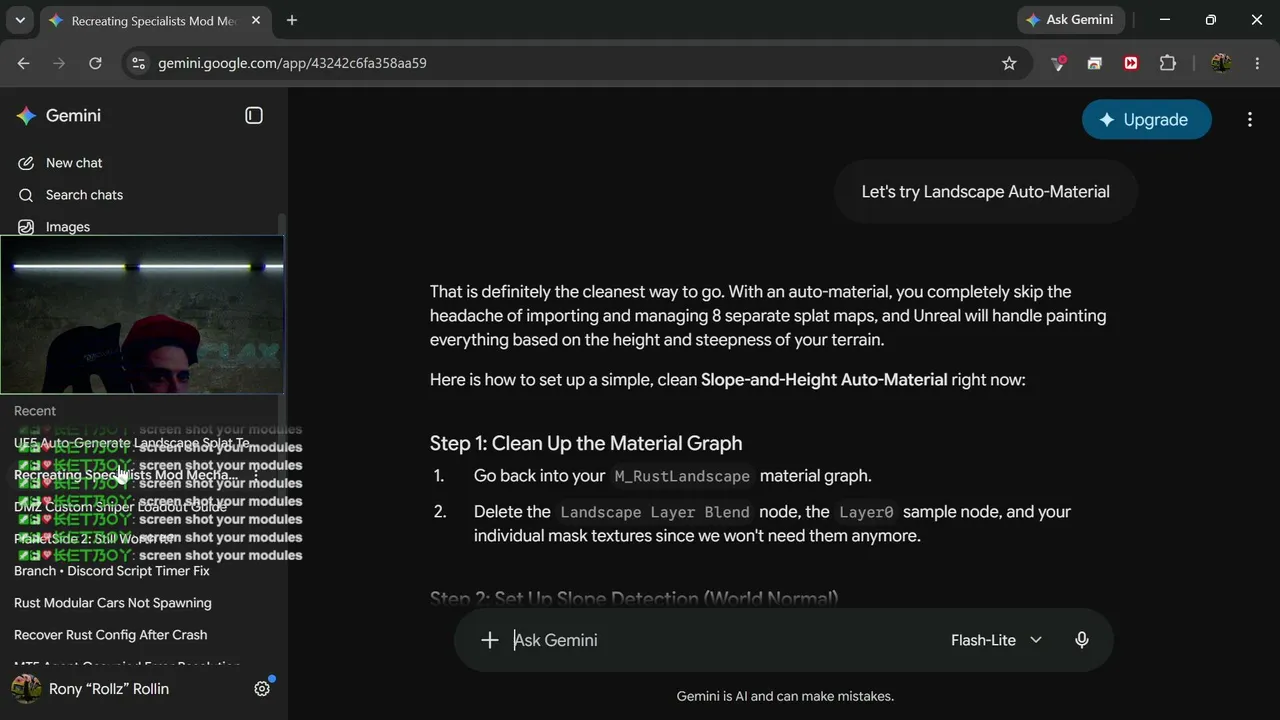
Task: Open the extension with the red notification badge
Action: point(1058,63)
